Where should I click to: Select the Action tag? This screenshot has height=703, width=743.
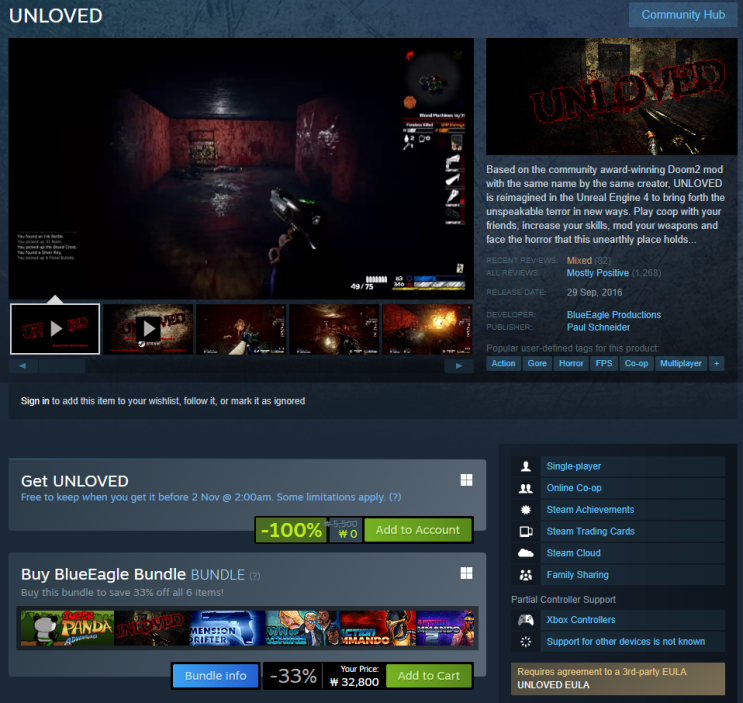click(x=503, y=363)
